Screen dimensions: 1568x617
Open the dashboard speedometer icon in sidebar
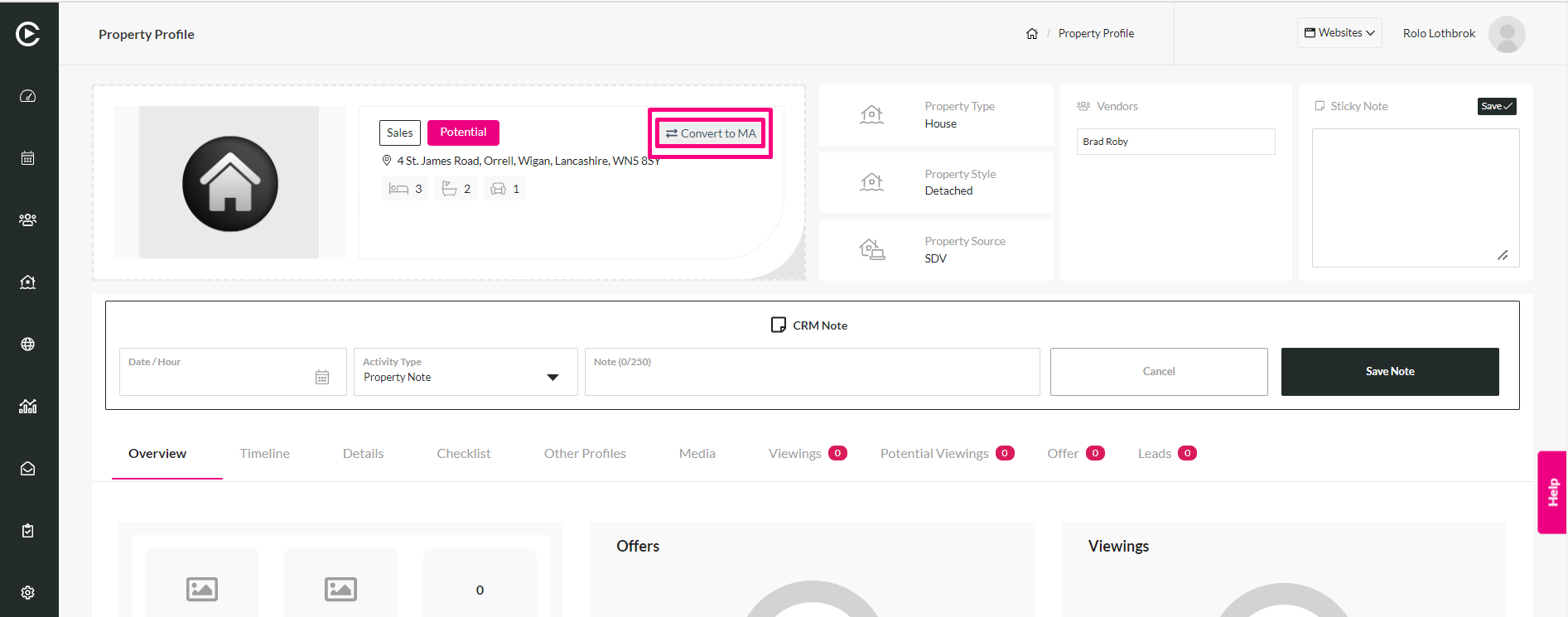tap(28, 96)
